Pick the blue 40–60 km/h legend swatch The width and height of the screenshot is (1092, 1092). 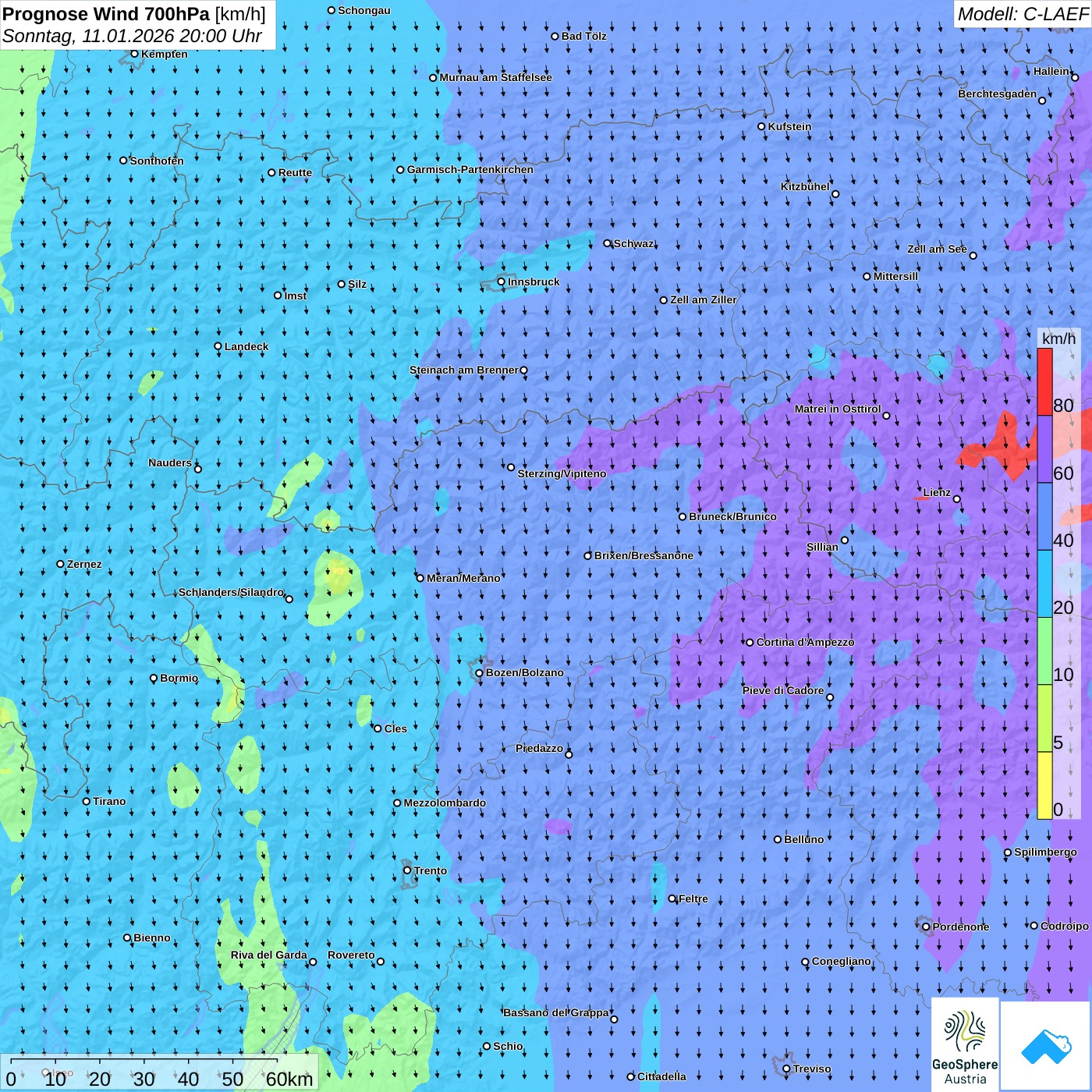pos(1044,516)
